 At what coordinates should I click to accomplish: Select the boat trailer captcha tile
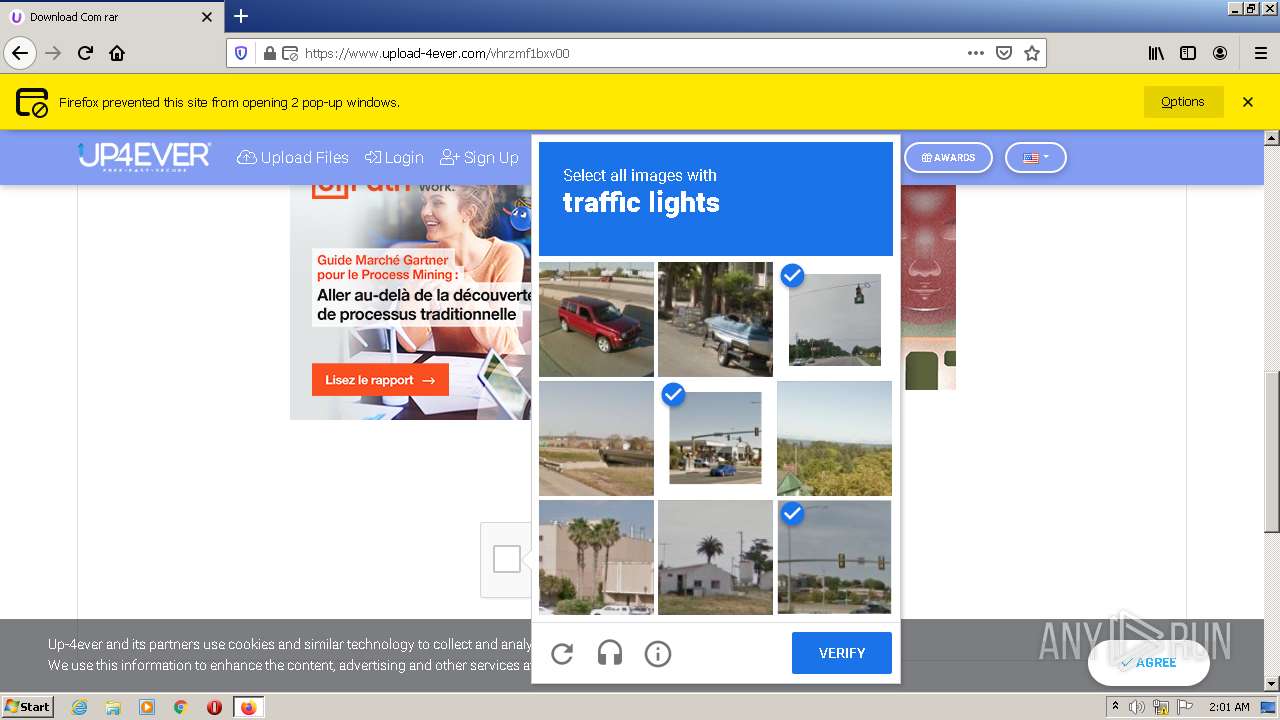(715, 319)
